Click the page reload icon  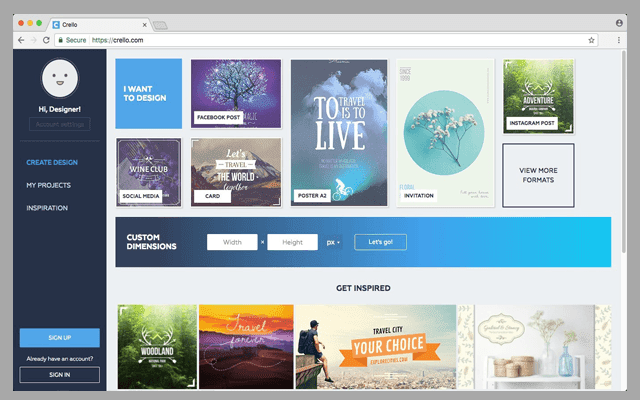pos(46,40)
